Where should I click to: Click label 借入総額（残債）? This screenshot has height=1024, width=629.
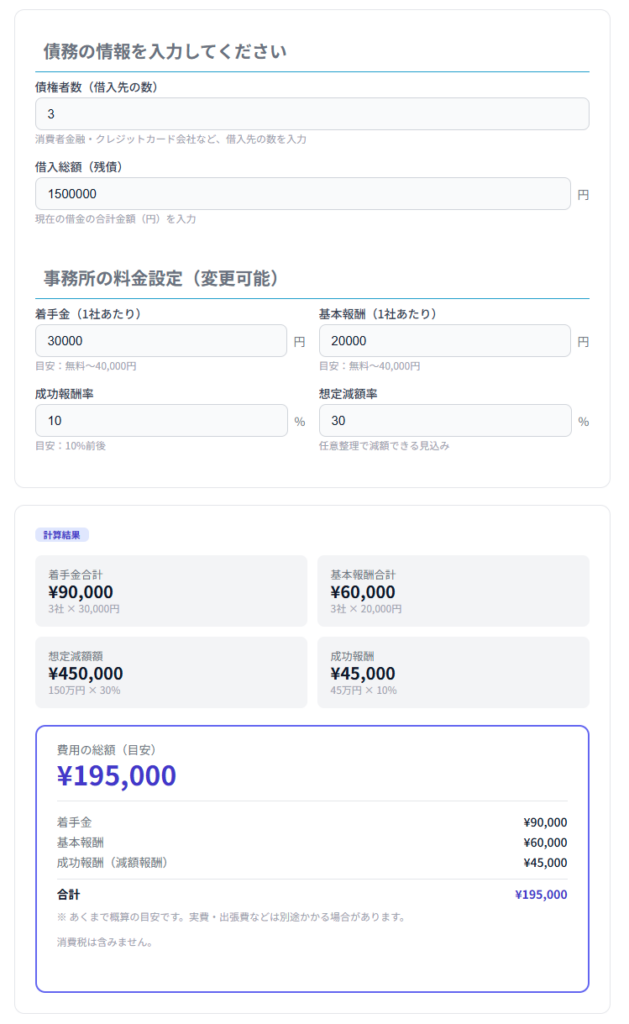[78, 167]
